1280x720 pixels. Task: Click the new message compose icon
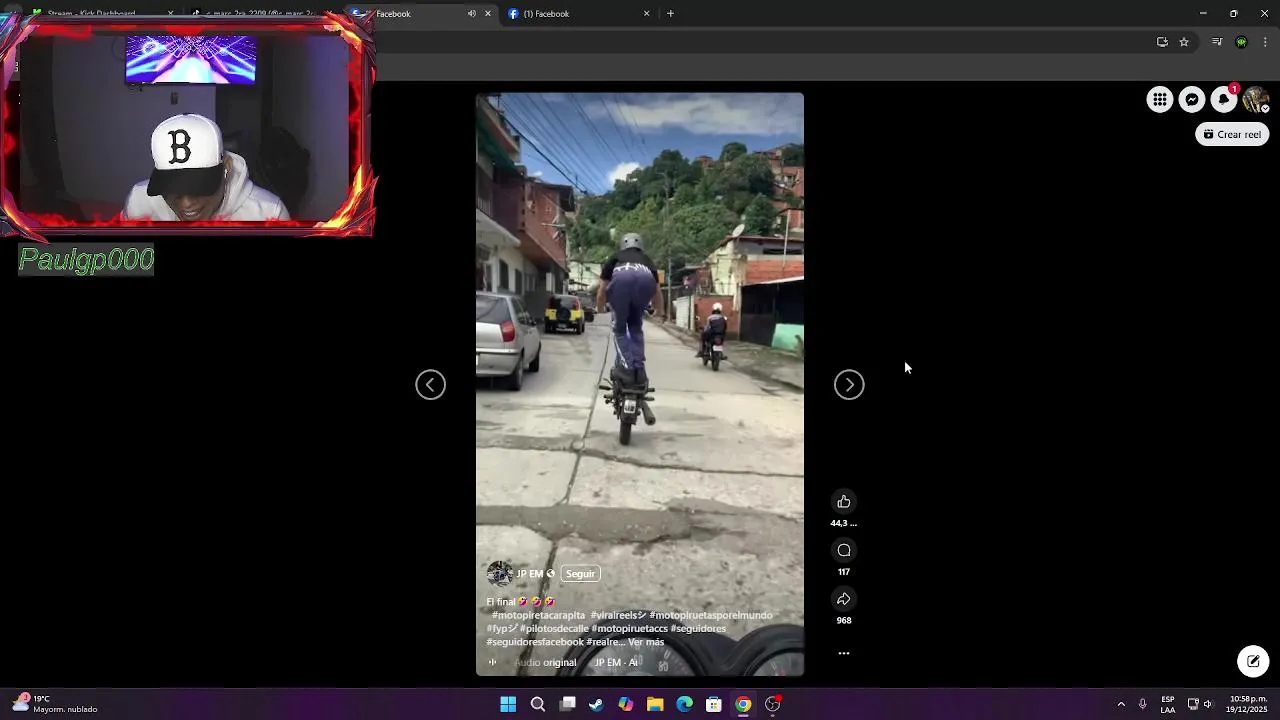[1253, 661]
